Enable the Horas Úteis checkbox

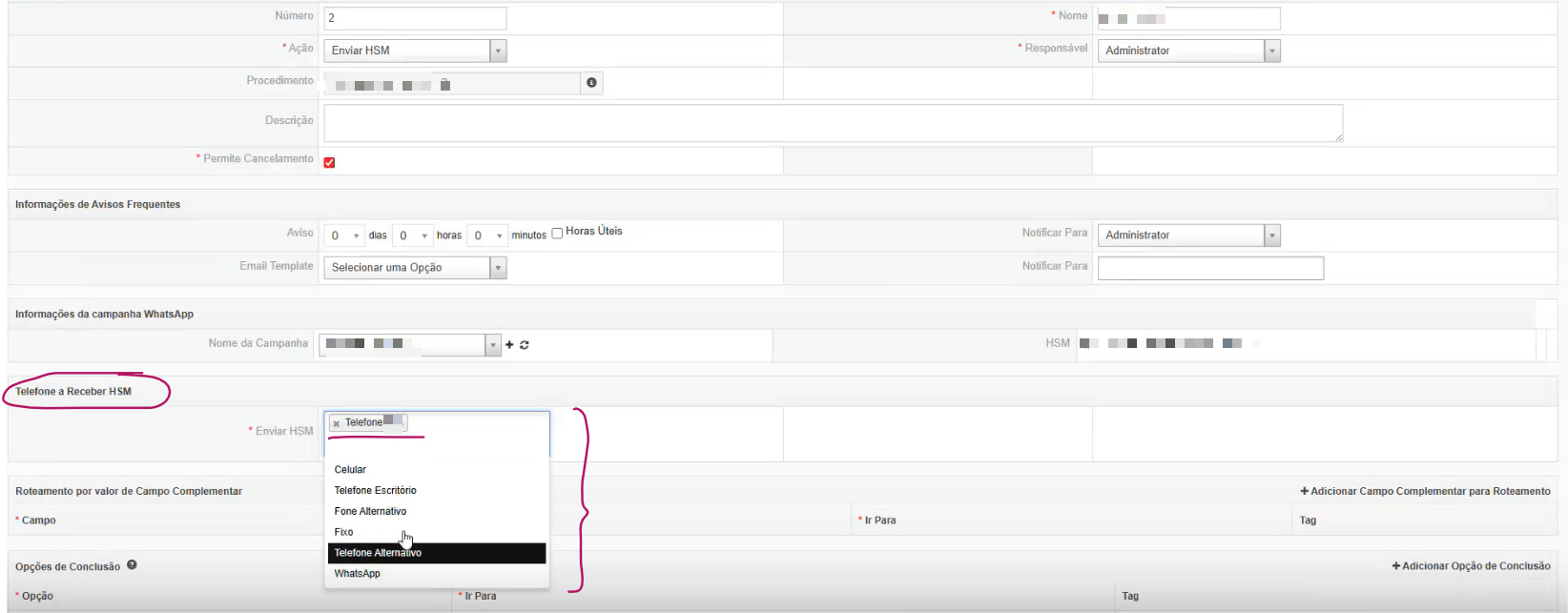click(x=557, y=234)
